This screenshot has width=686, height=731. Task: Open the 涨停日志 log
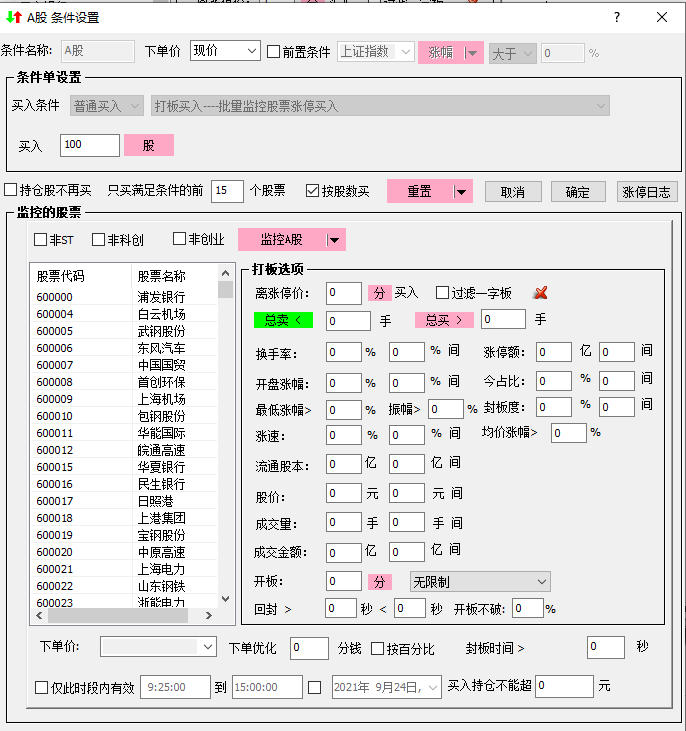(647, 192)
